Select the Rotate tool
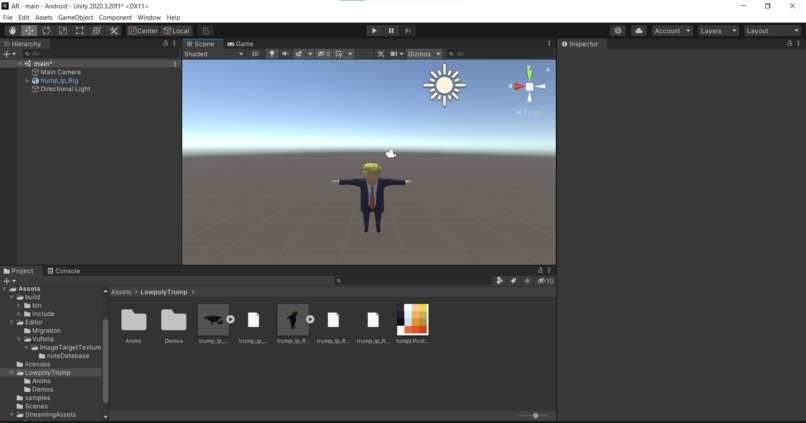 [x=46, y=31]
